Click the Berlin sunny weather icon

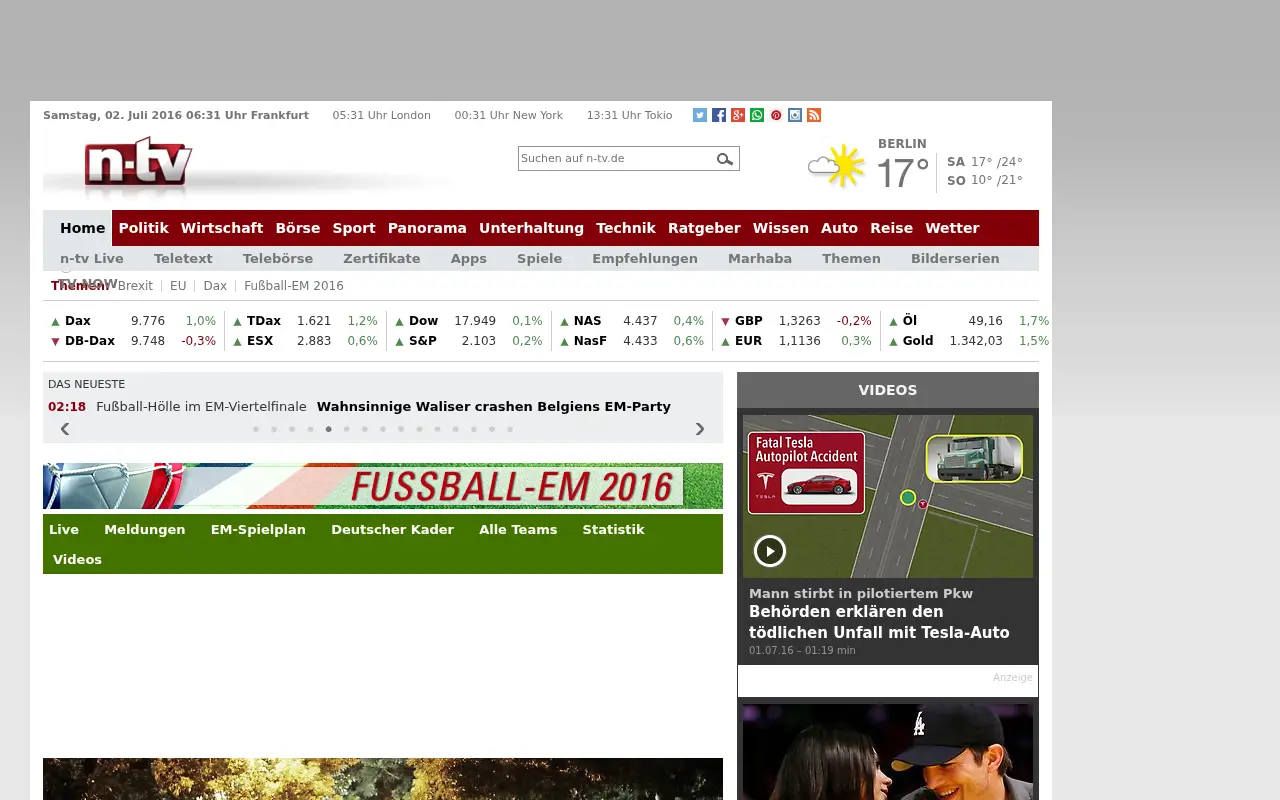(836, 166)
